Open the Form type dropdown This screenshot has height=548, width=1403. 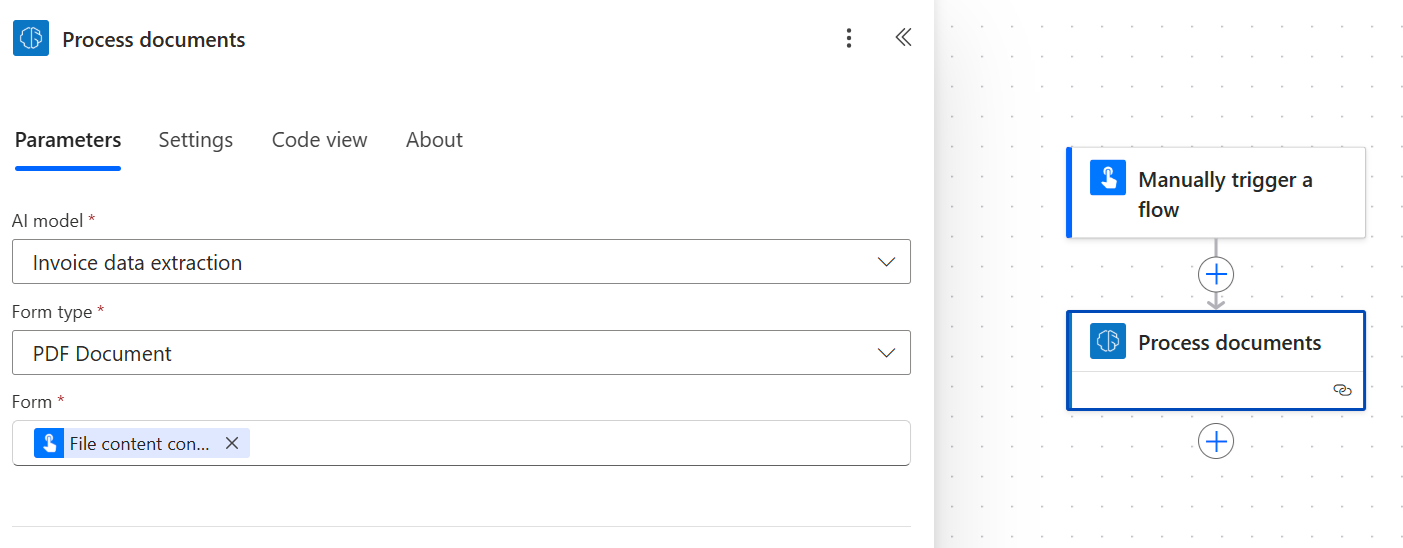tap(885, 353)
